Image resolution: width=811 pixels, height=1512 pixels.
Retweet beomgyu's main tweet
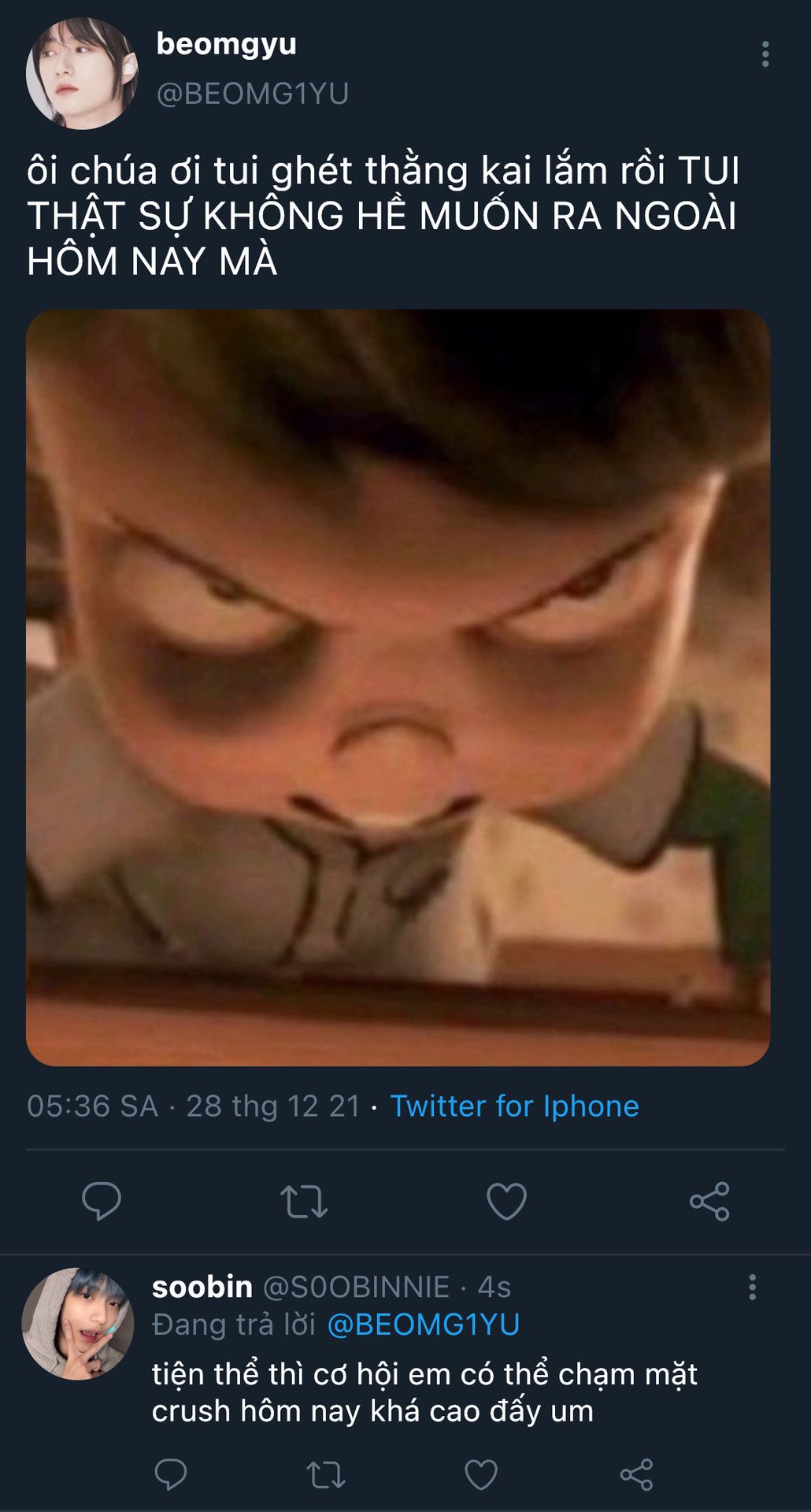point(304,1201)
